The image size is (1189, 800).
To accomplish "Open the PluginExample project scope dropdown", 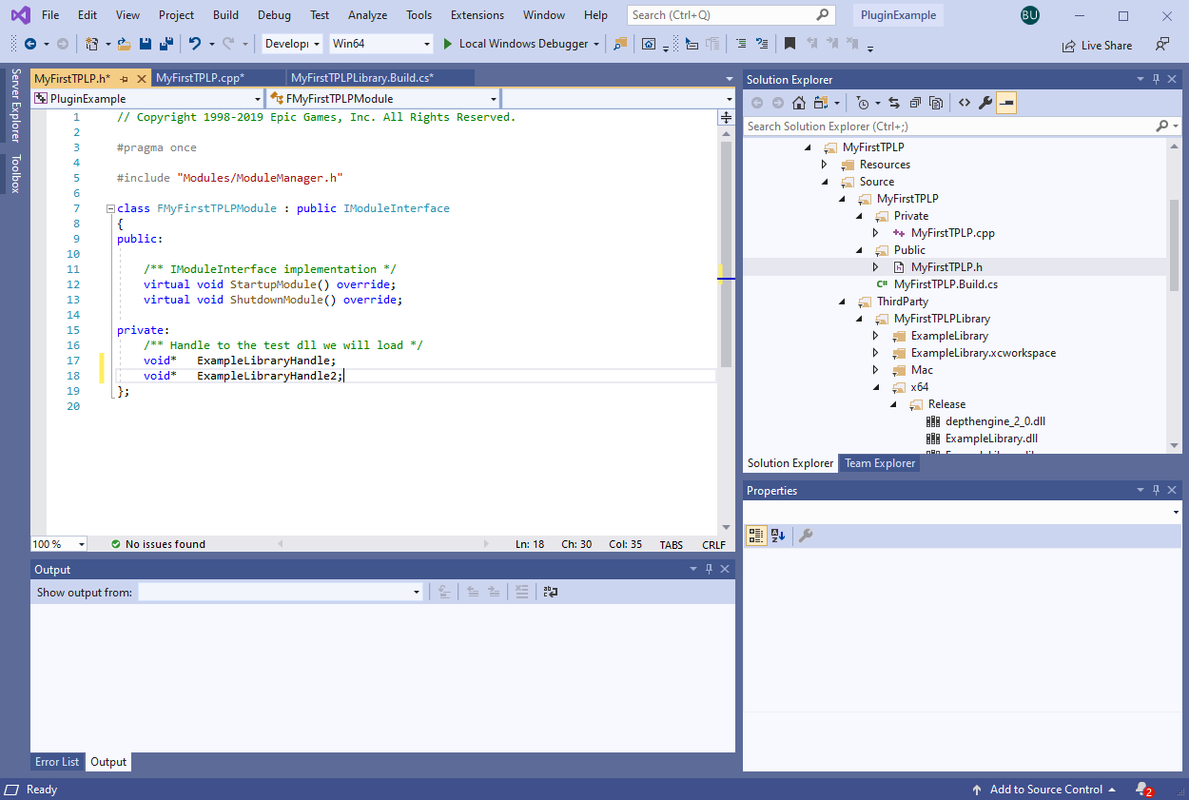I will [x=147, y=99].
